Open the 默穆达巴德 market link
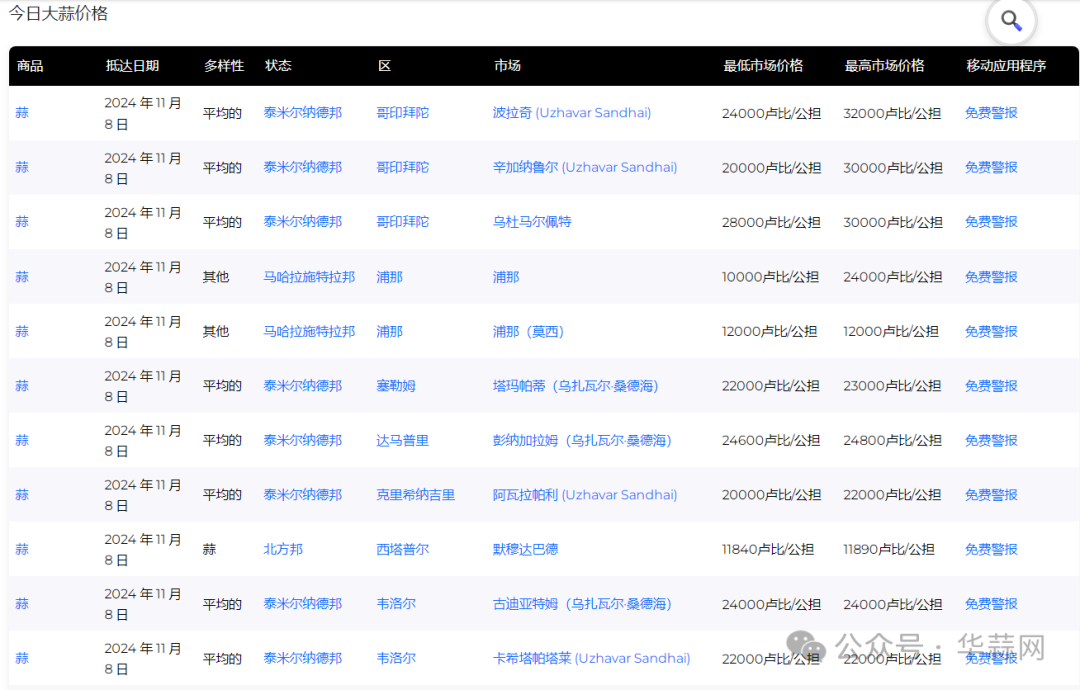Viewport: 1080px width, 690px height. point(526,549)
